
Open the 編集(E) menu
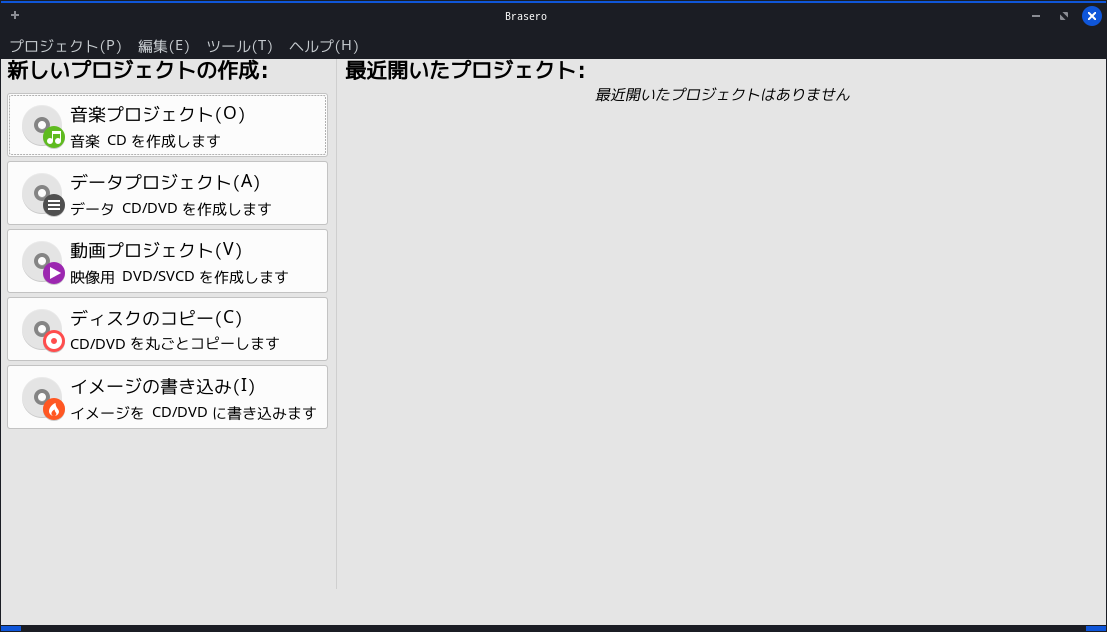coord(164,46)
